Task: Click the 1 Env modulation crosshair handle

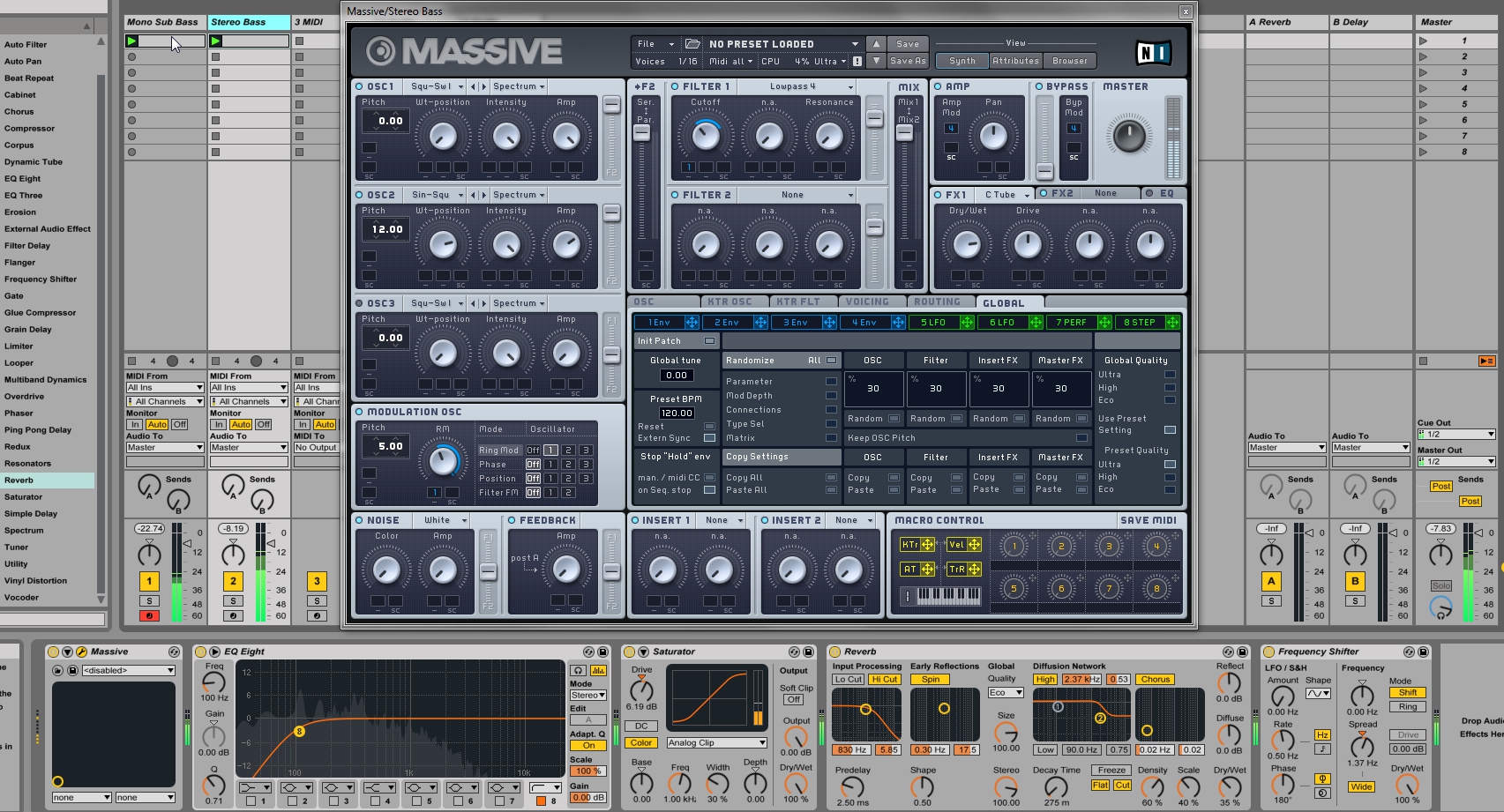Action: (x=692, y=323)
